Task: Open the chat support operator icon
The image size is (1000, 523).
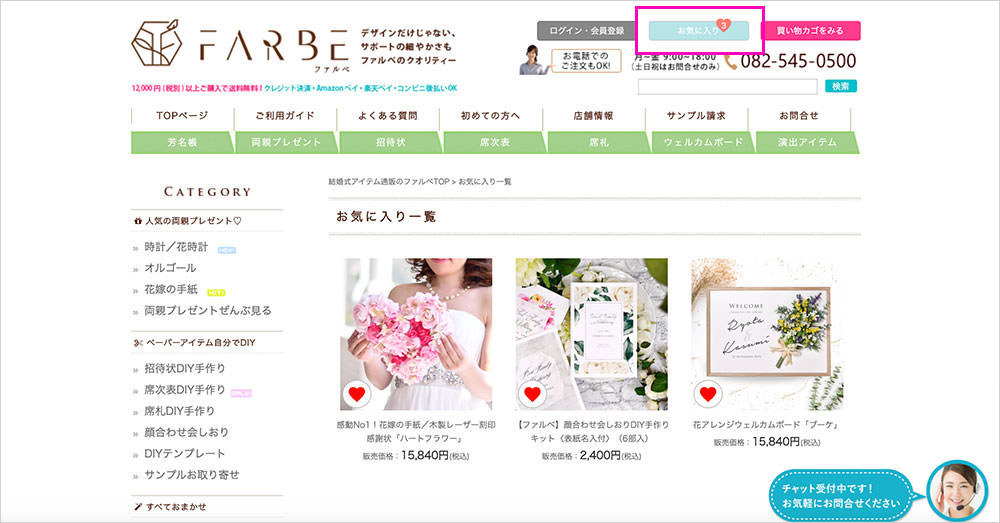Action: 956,490
